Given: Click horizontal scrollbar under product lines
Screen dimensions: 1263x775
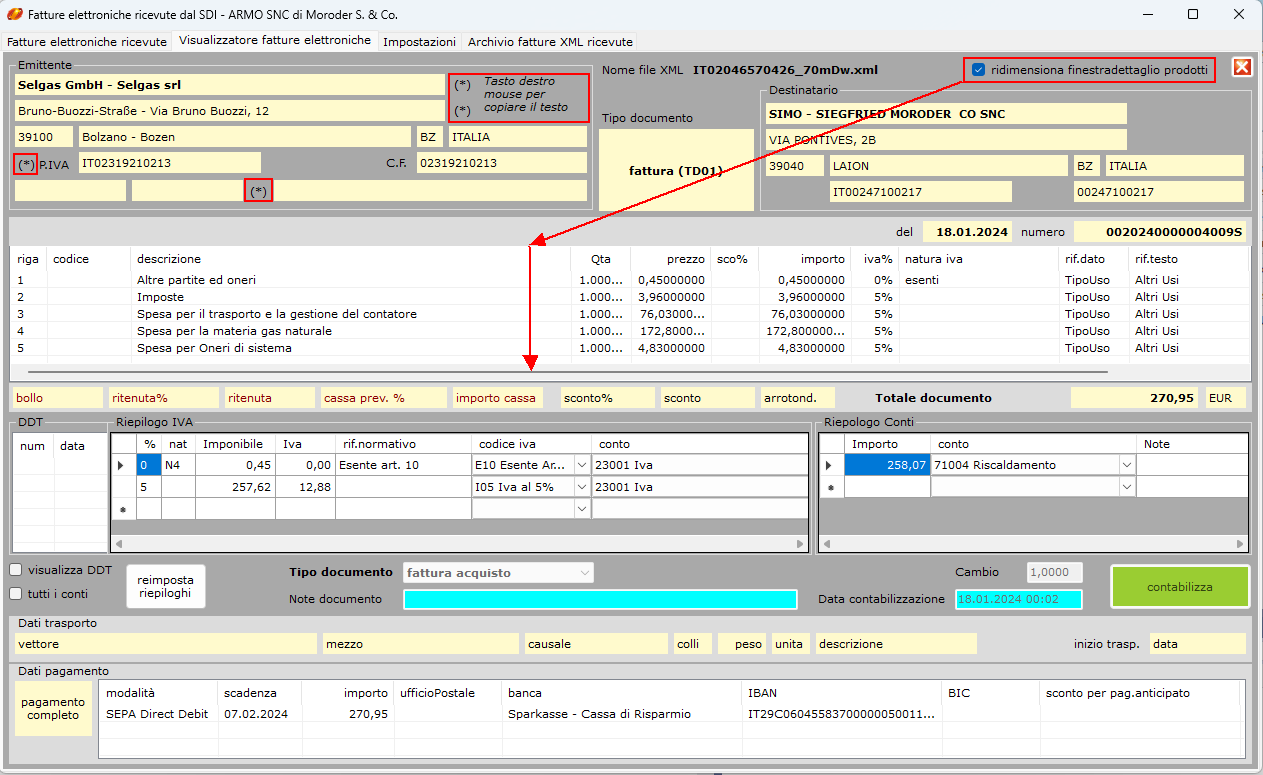Looking at the screenshot, I should point(568,372).
